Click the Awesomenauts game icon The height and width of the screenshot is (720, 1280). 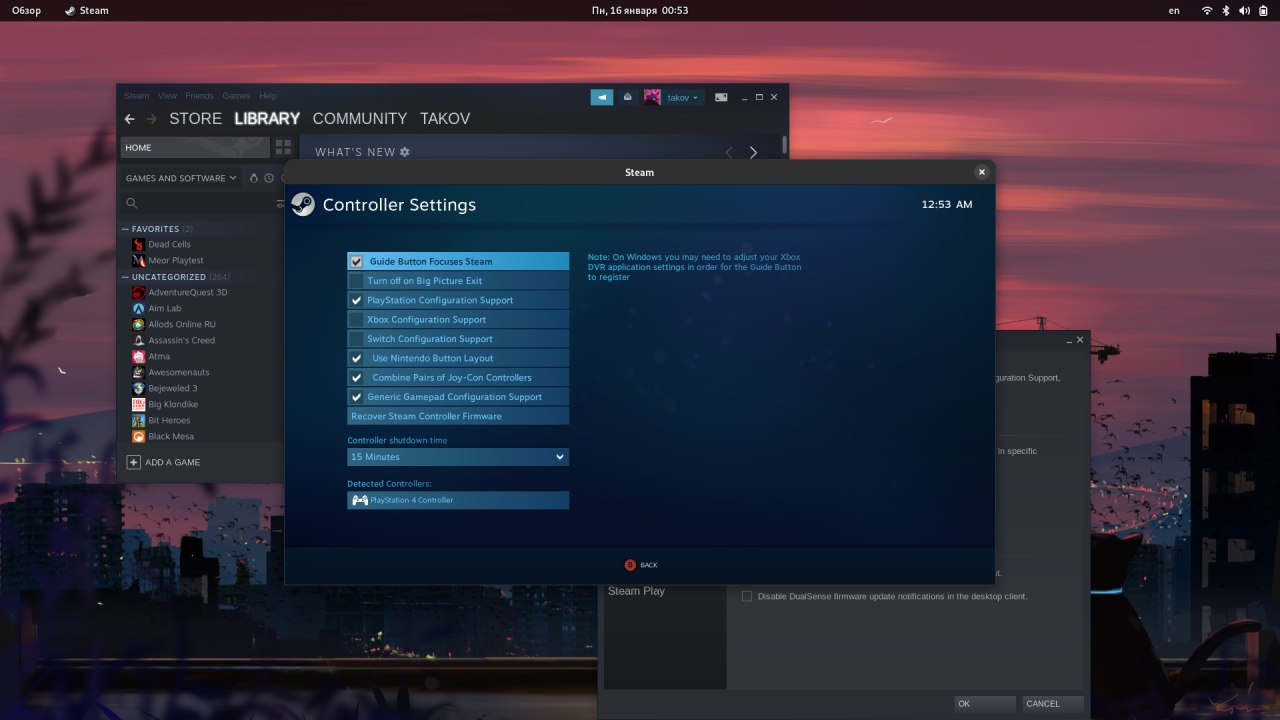click(138, 372)
